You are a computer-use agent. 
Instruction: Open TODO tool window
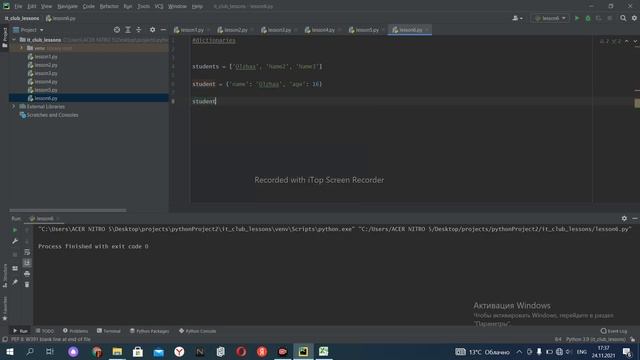coord(45,331)
